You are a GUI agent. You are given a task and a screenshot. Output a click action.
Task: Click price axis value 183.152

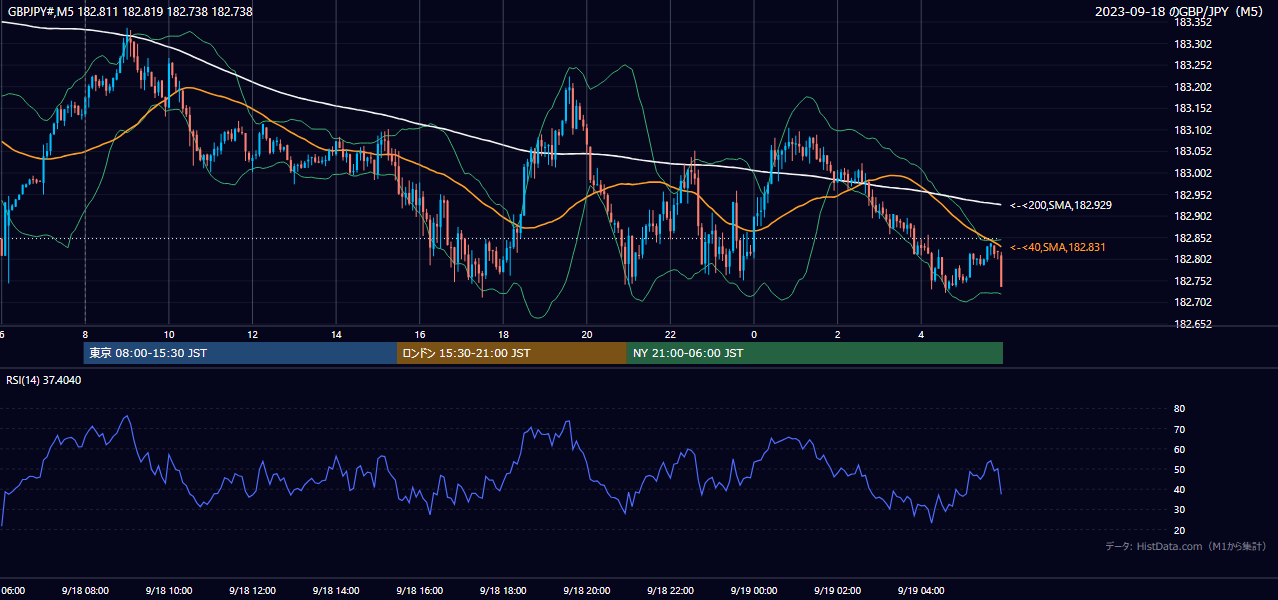click(1192, 108)
